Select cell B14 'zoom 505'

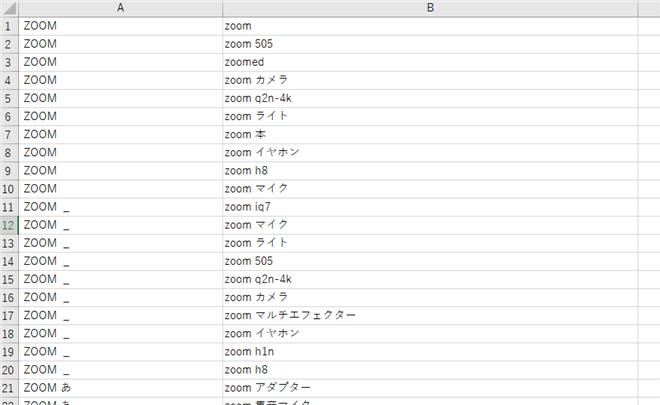(430, 261)
